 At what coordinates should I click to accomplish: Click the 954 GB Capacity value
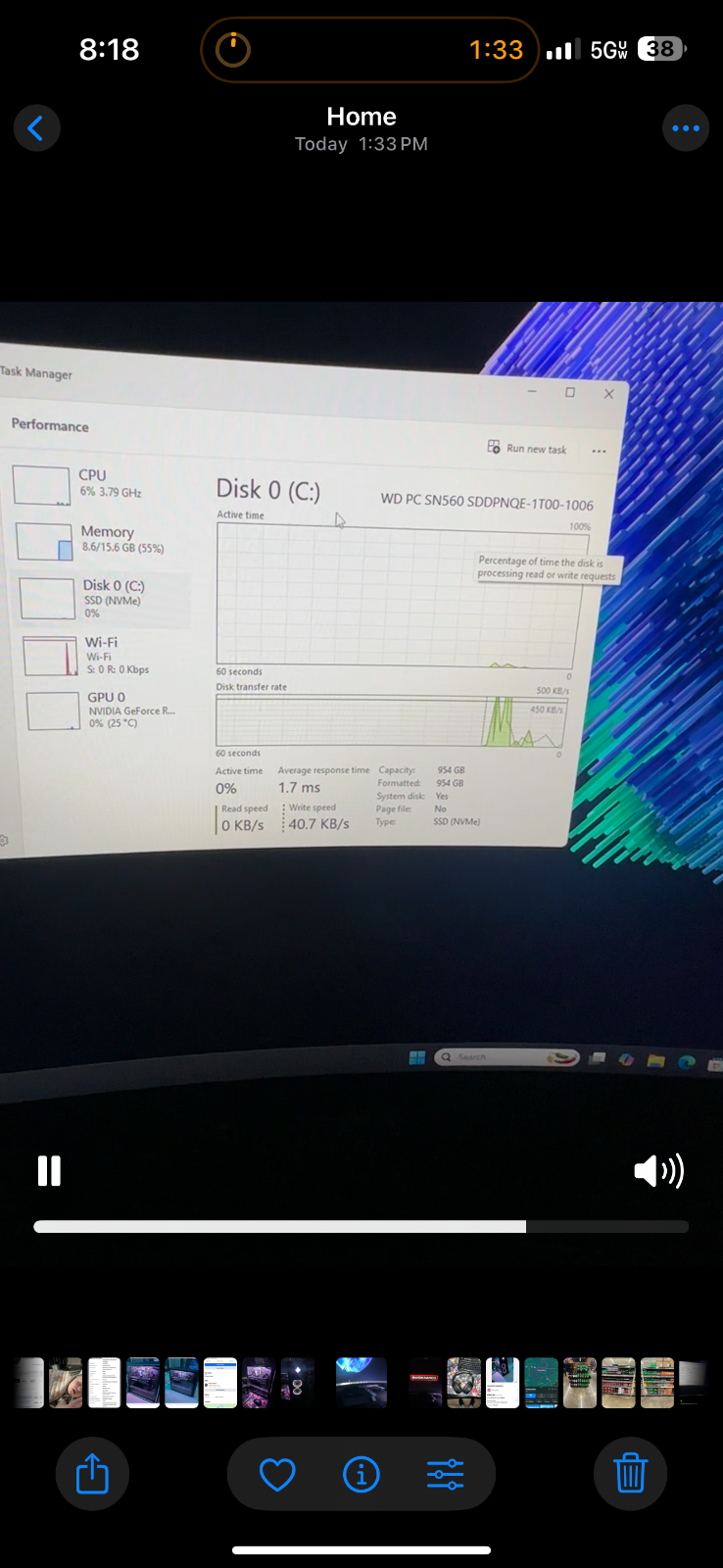click(451, 770)
